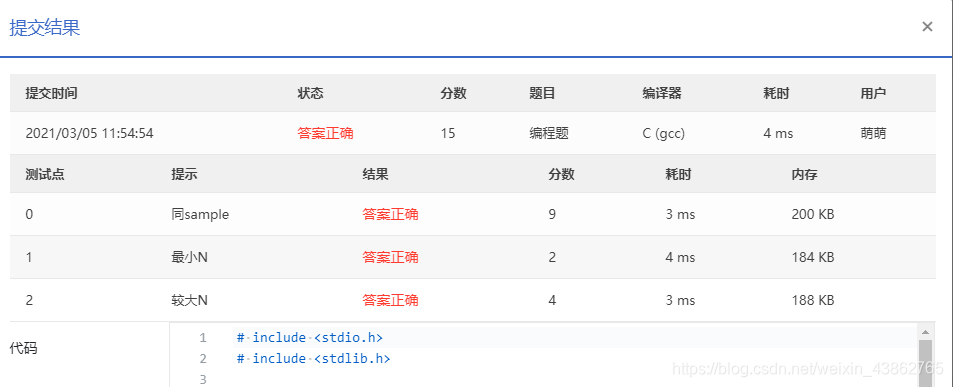Screen dimensions: 953x387
Task: Click the overall 答案正确 status
Action: click(325, 134)
